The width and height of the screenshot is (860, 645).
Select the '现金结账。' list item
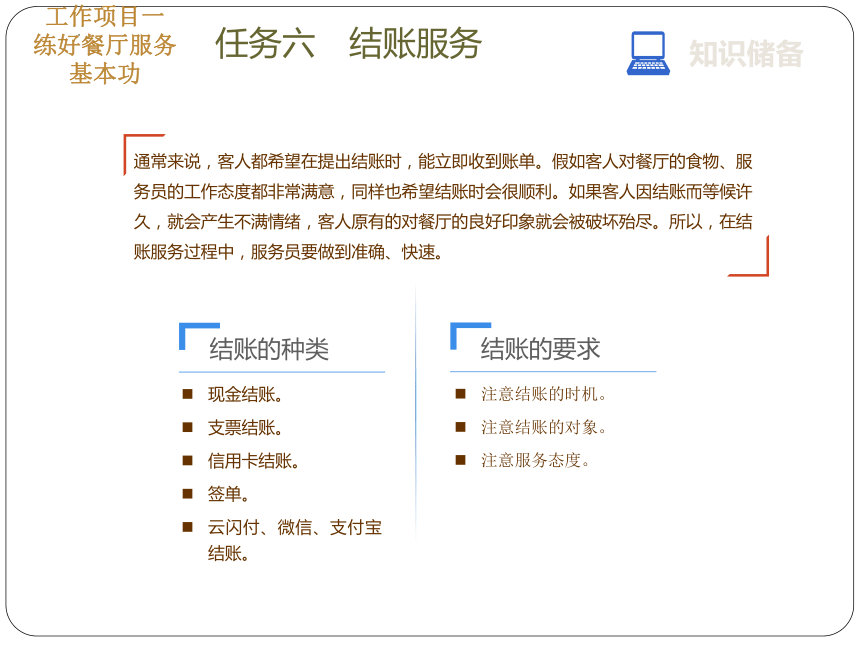click(x=245, y=394)
